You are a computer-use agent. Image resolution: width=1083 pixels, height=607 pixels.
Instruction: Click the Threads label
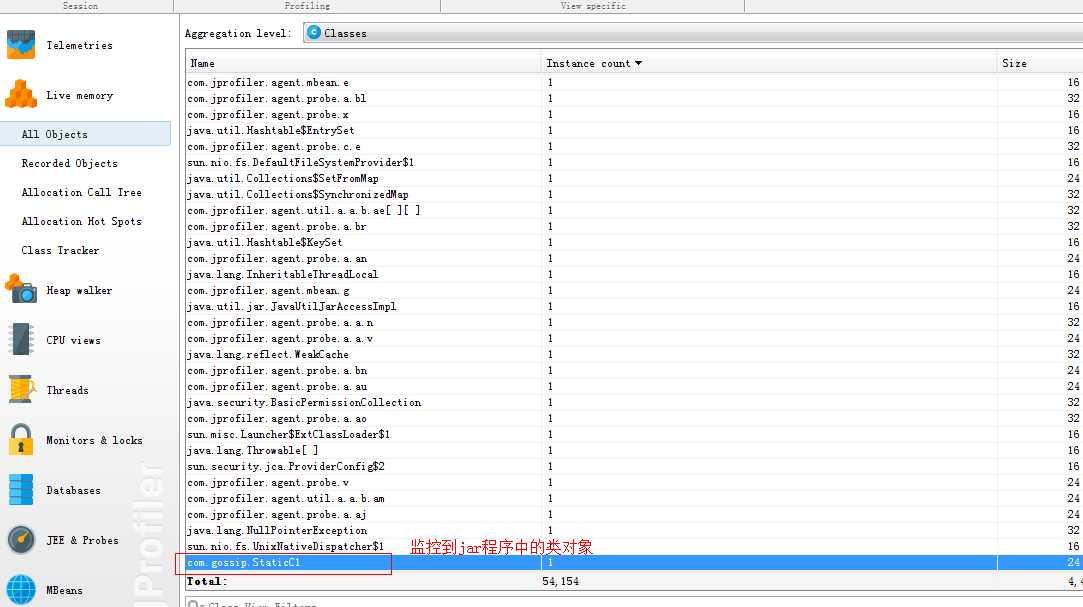(x=67, y=389)
